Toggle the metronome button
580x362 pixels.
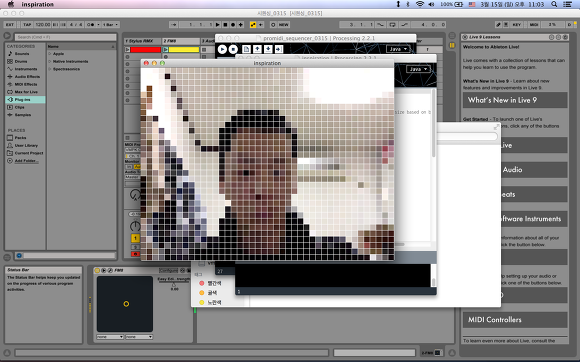[91, 25]
